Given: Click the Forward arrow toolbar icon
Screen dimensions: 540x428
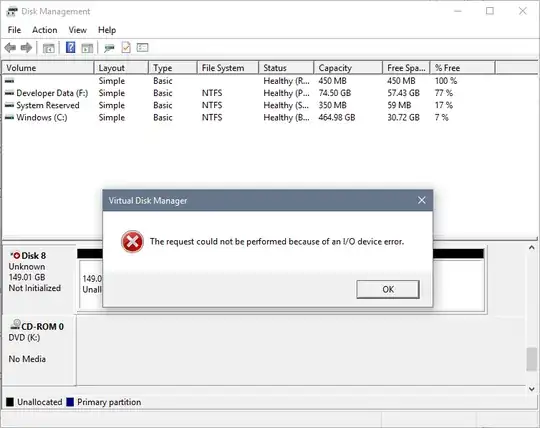Looking at the screenshot, I should click(x=27, y=48).
